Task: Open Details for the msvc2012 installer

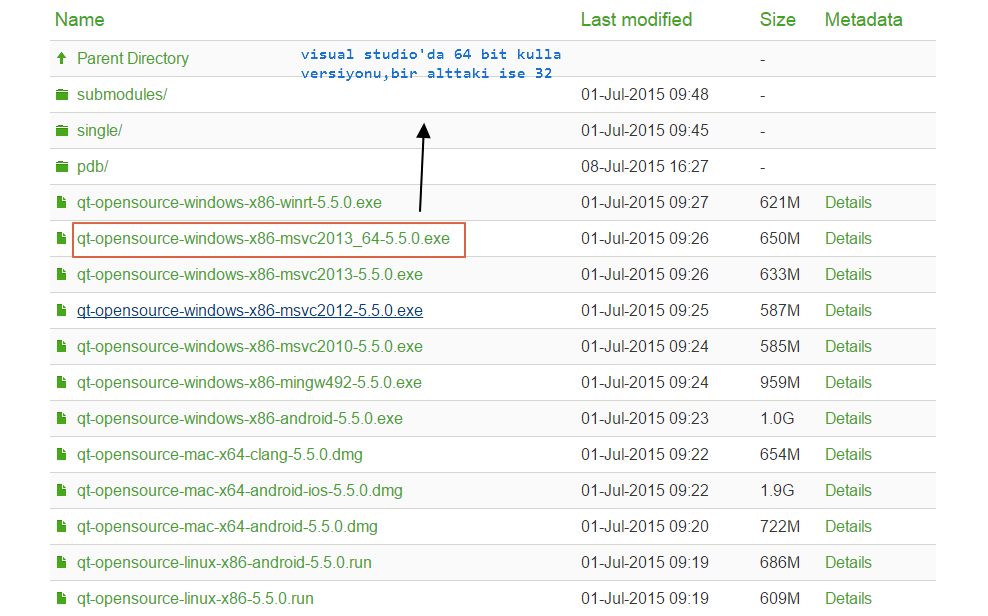Action: 848,310
